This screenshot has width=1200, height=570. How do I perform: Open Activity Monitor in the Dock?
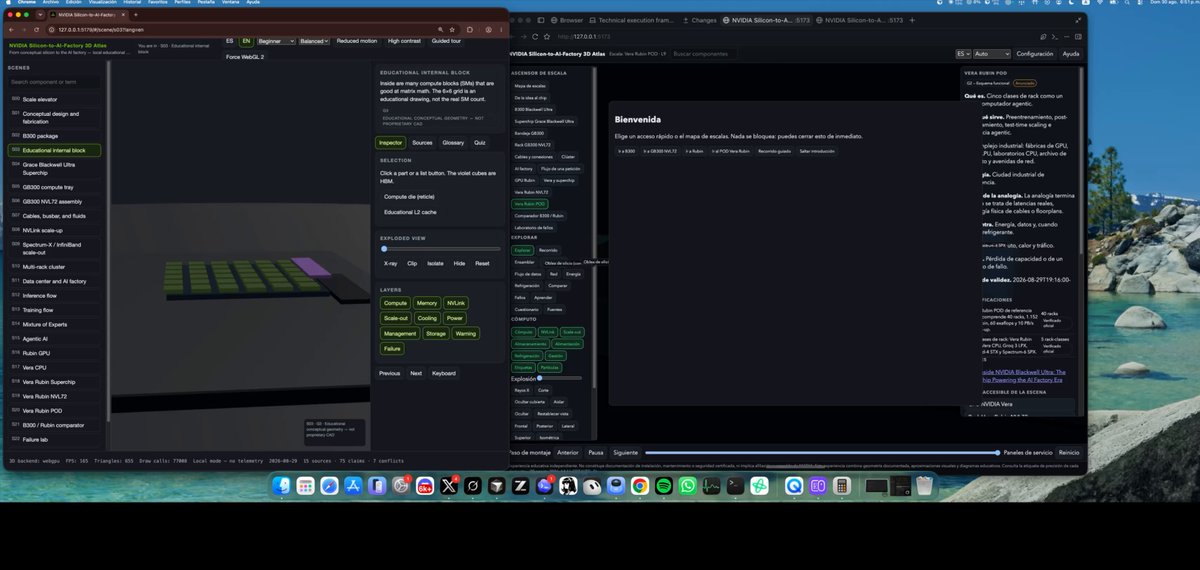click(x=712, y=486)
